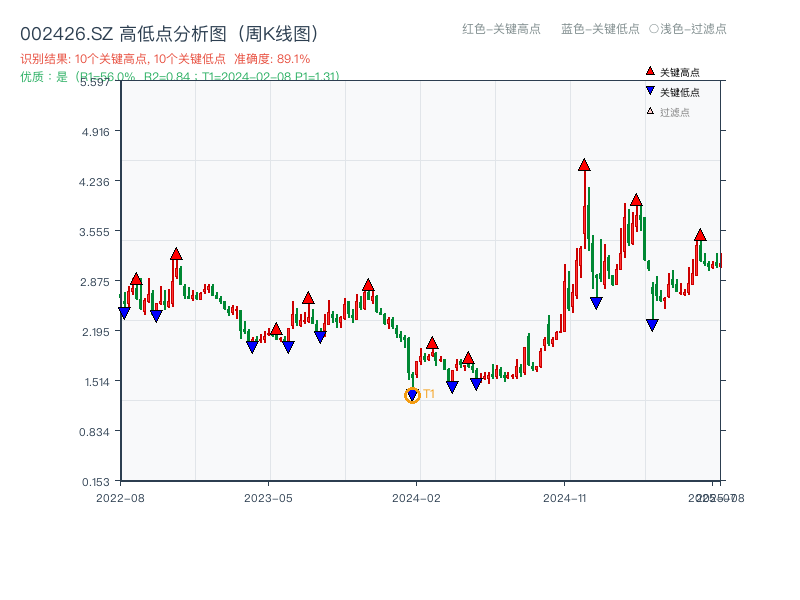The width and height of the screenshot is (800, 600).
Task: Click the last blue low marker near 2.195 in 2025
Action: (x=652, y=325)
